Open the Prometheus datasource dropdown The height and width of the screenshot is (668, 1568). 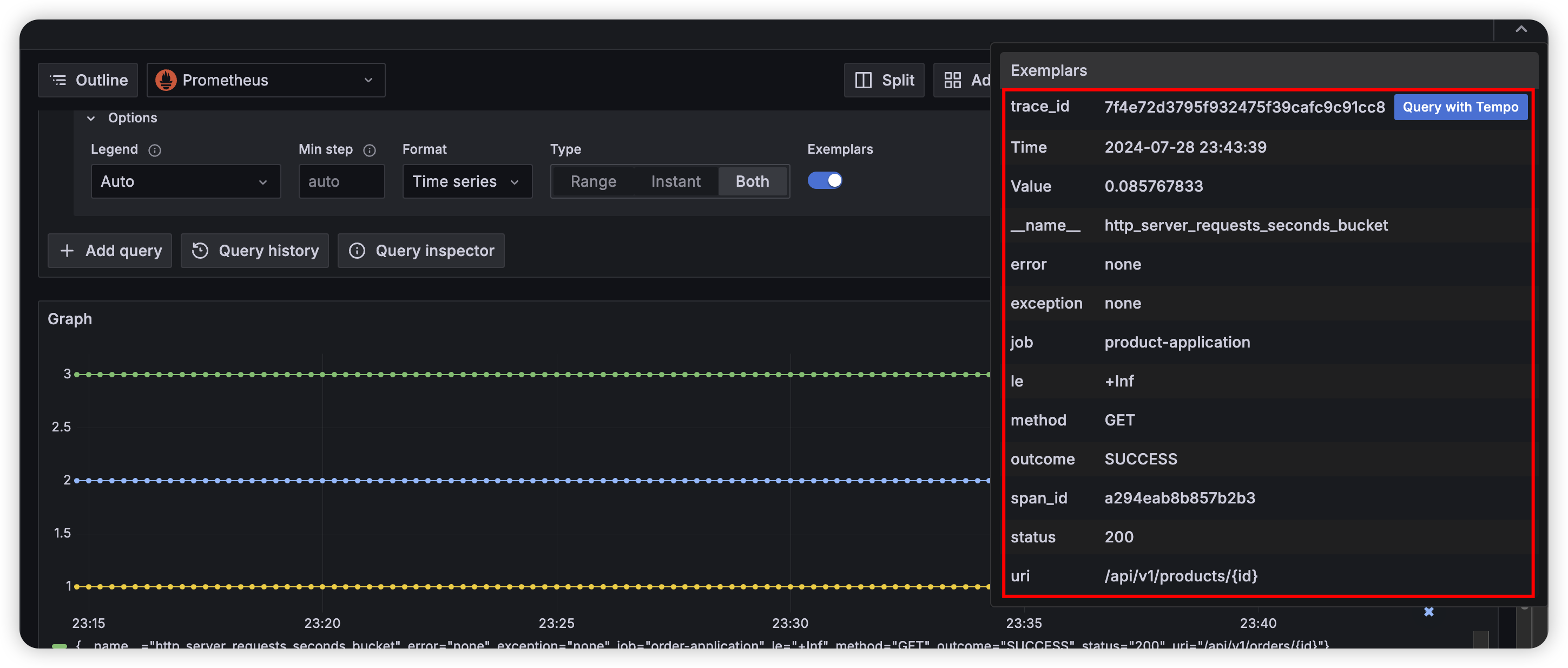coord(266,80)
